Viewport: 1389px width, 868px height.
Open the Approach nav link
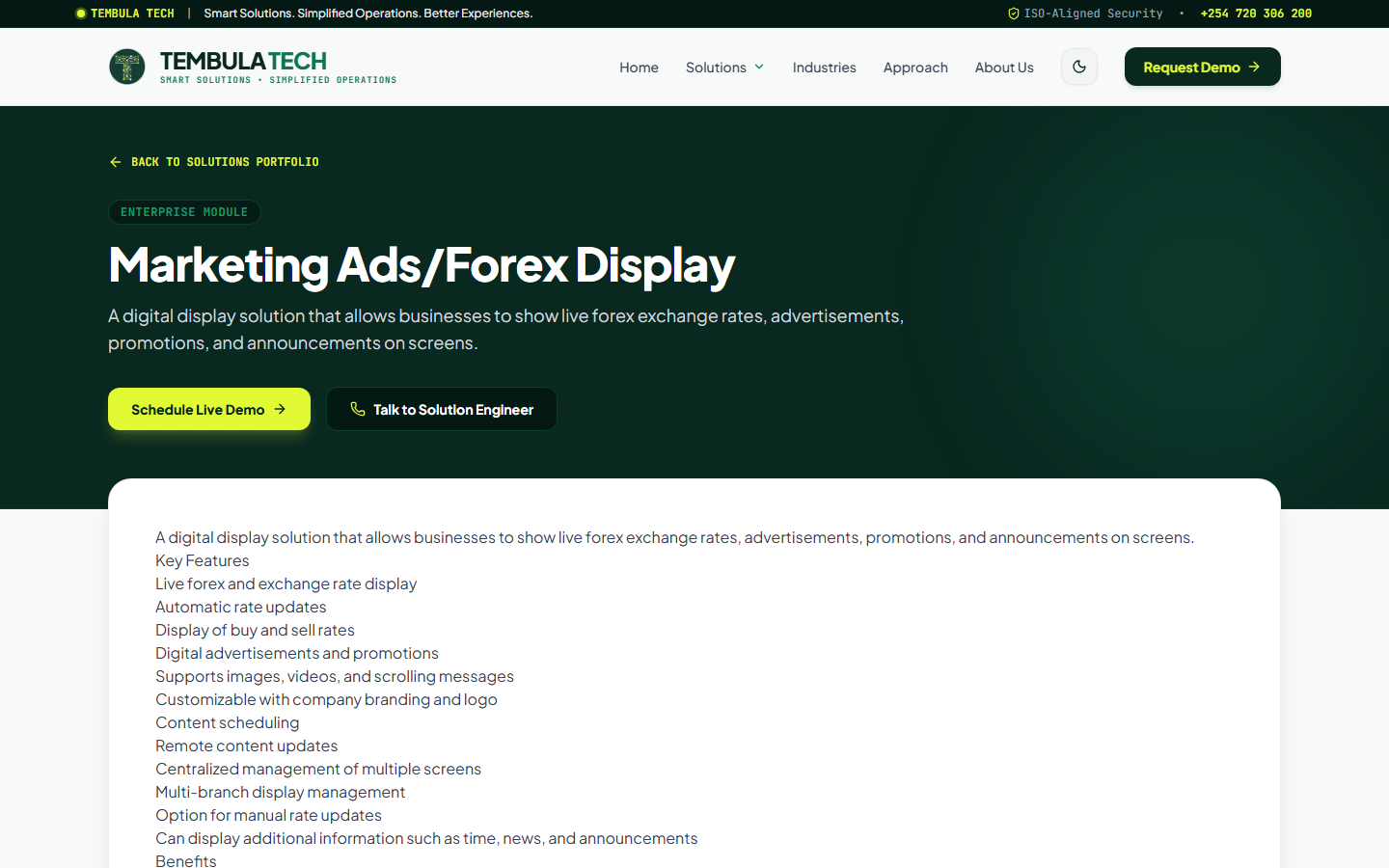point(915,68)
